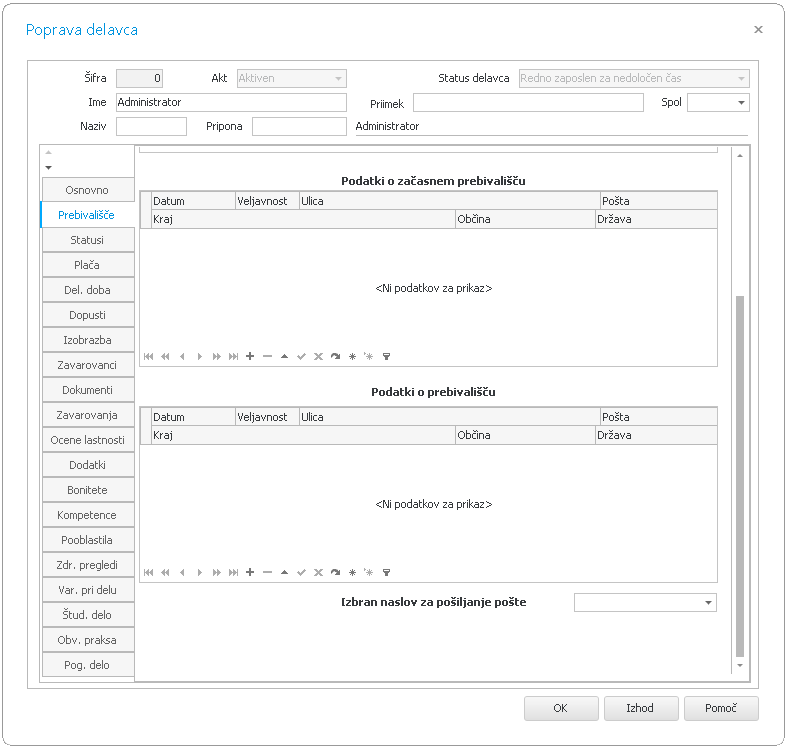Click filter funnel icon under začasnem prebivališču grid

coord(386,356)
